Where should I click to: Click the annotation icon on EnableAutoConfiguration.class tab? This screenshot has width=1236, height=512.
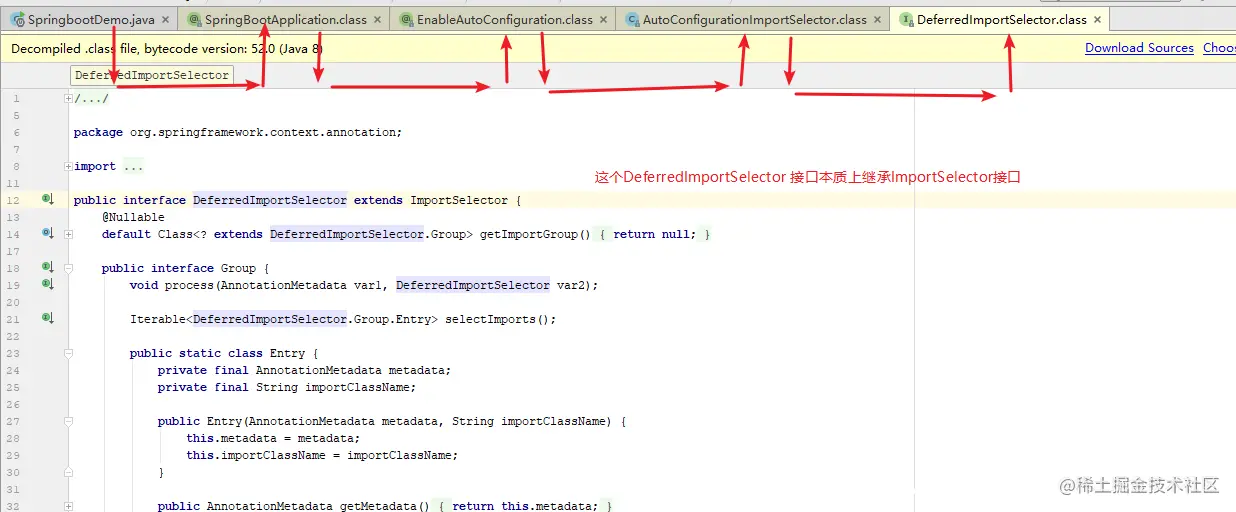pyautogui.click(x=406, y=19)
